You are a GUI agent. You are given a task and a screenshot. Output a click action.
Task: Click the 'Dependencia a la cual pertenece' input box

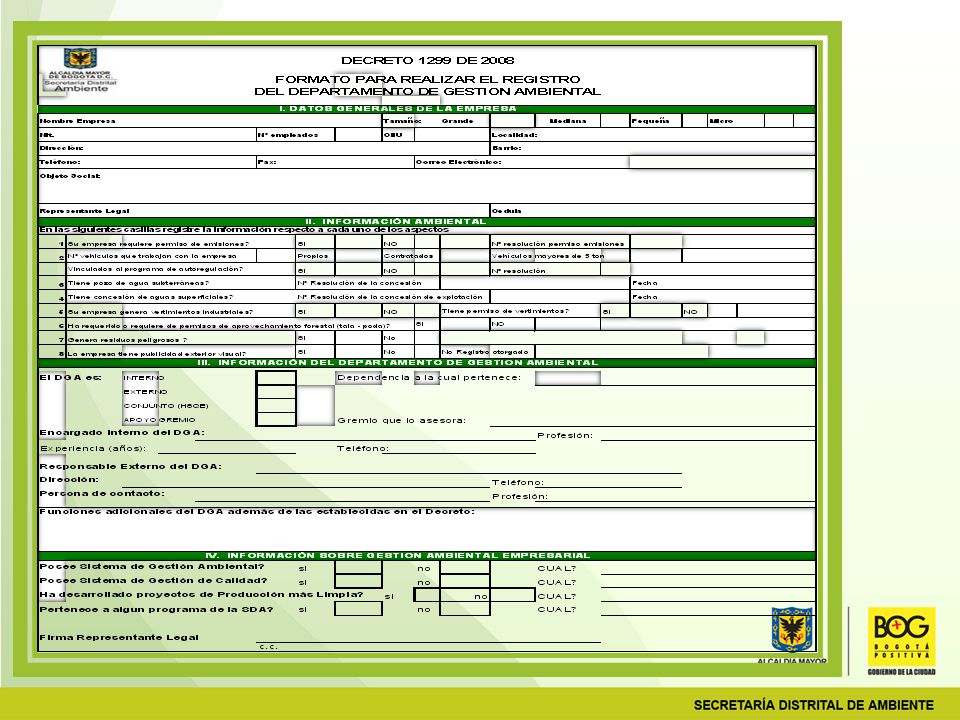(x=568, y=378)
